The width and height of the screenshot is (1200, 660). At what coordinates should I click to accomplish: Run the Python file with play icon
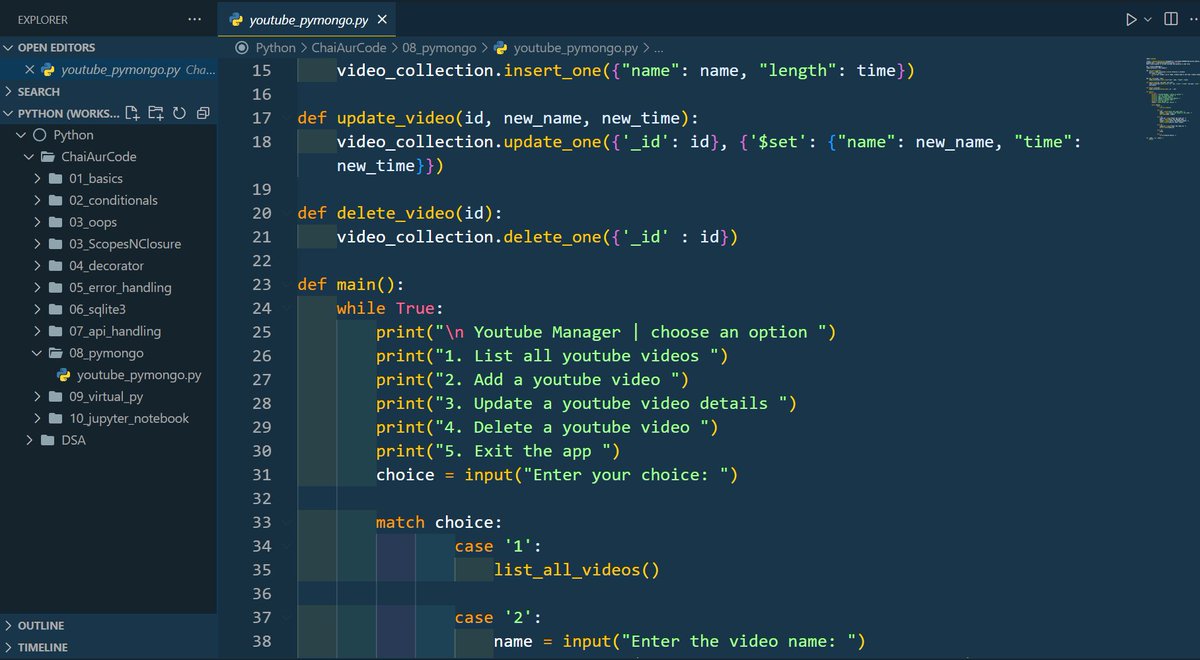[x=1131, y=19]
